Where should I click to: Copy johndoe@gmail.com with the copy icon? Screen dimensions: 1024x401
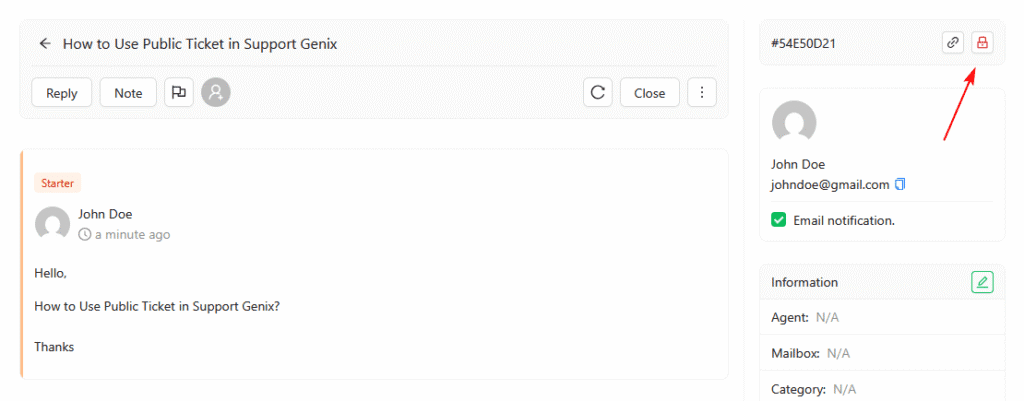(900, 184)
